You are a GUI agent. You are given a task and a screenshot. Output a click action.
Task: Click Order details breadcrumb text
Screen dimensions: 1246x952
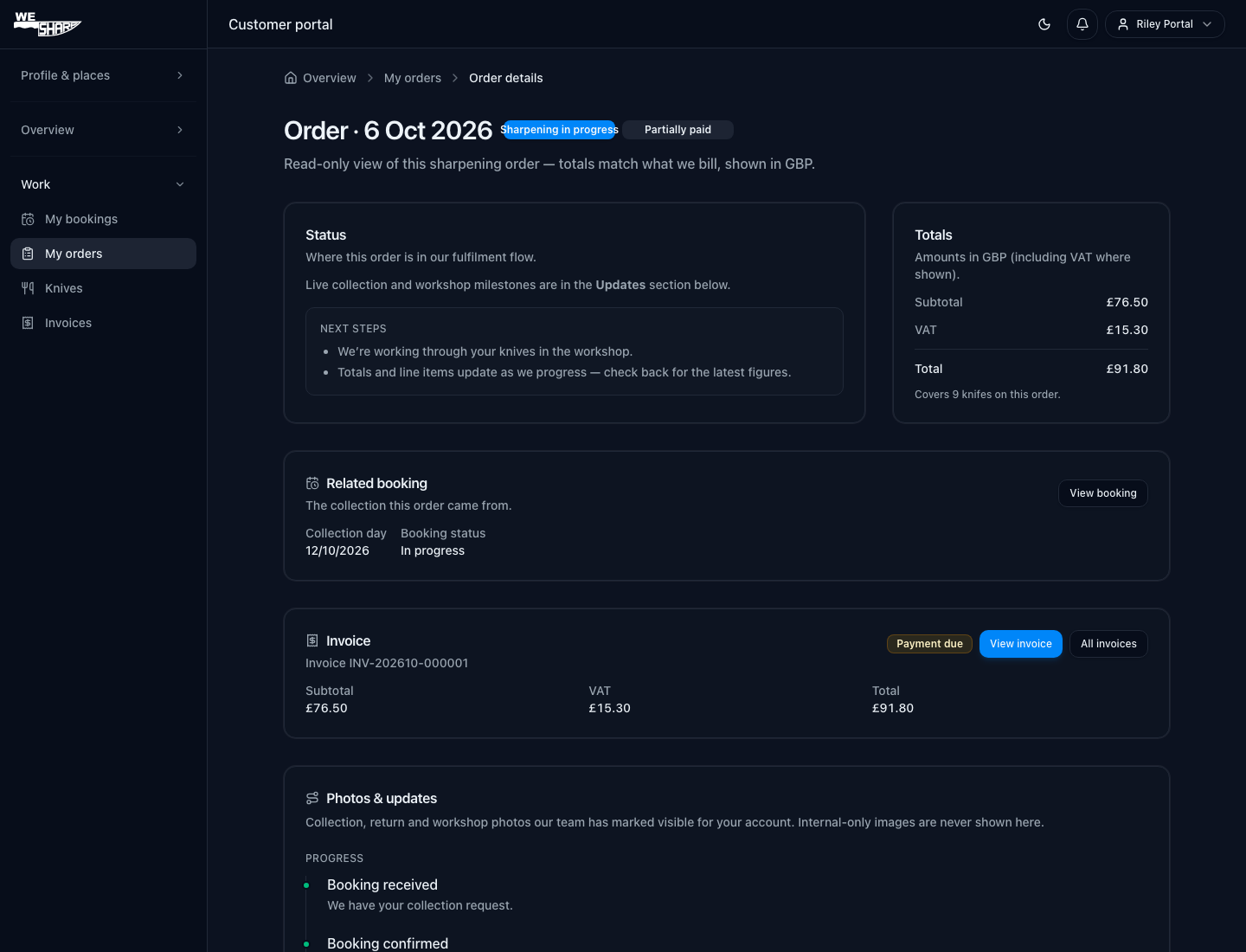(506, 78)
